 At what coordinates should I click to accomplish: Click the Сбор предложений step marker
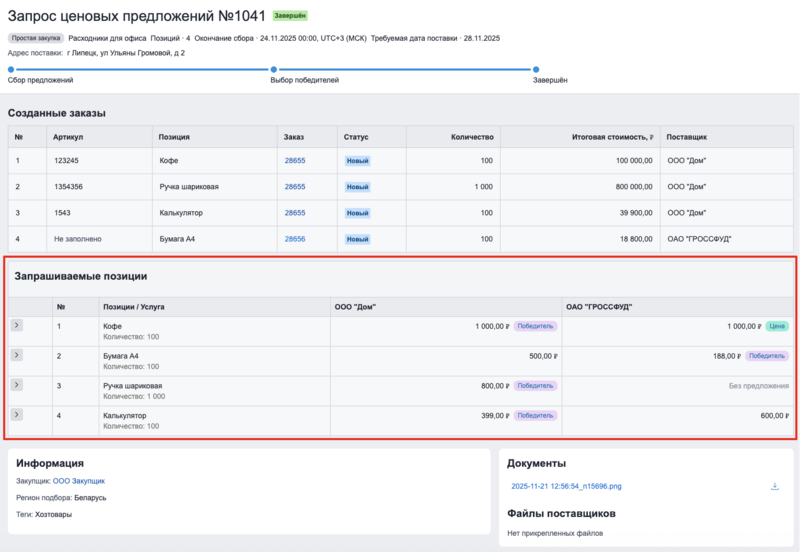coord(10,69)
